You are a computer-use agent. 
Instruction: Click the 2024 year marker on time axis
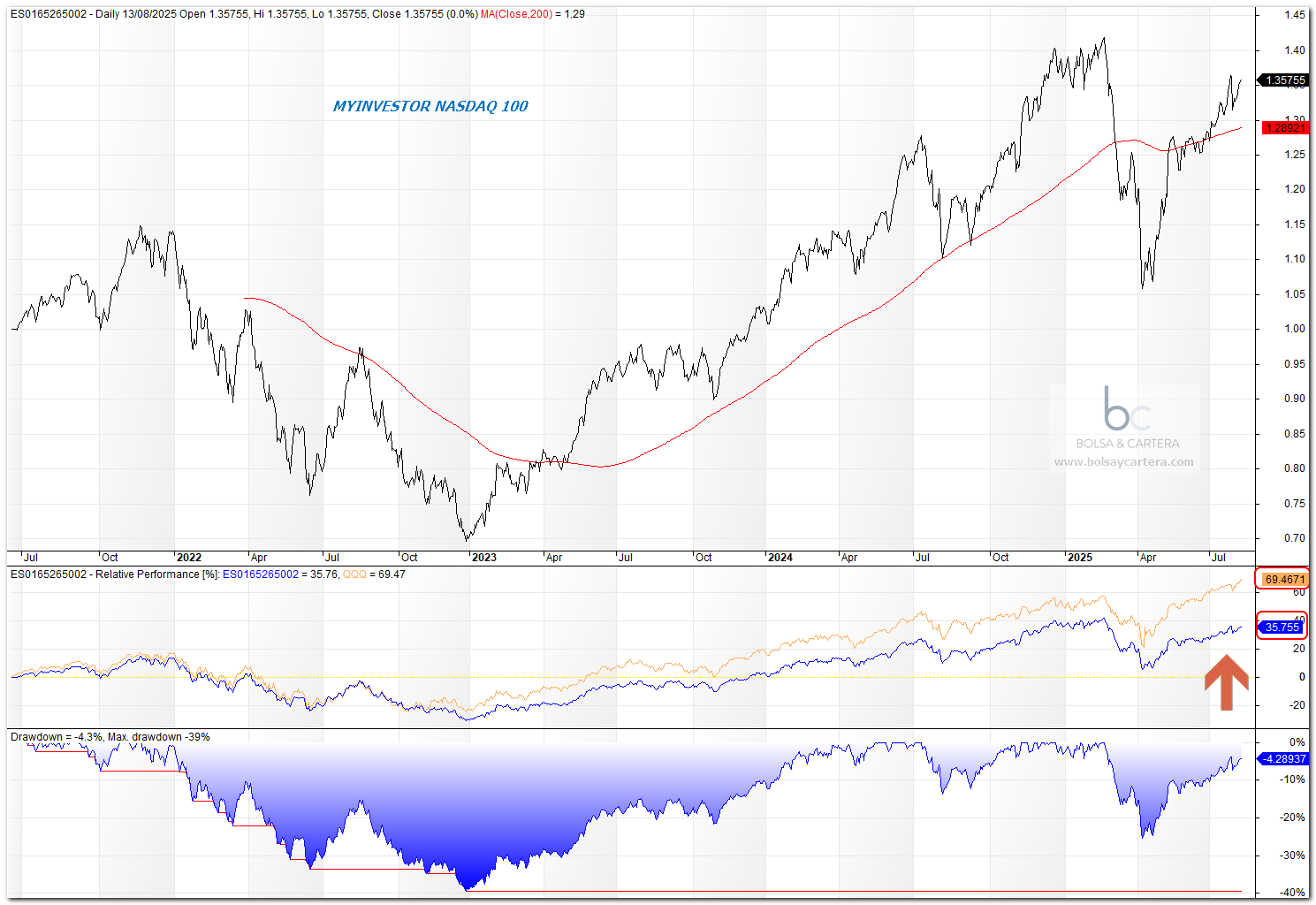pyautogui.click(x=780, y=558)
